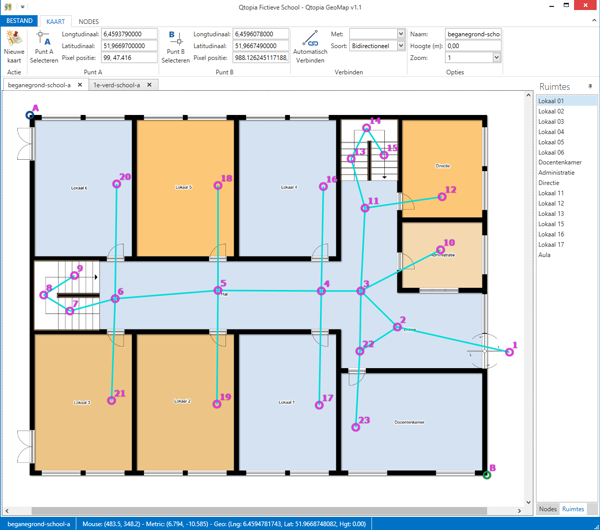Screen dimensions: 600x530
Task: Pin the Ruimtes panel
Action: (x=590, y=87)
